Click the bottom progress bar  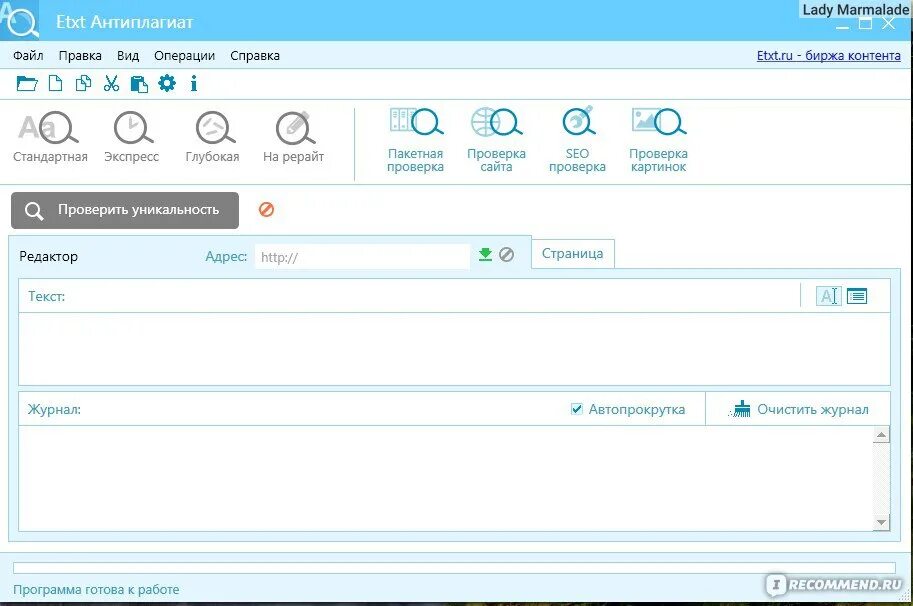click(x=454, y=568)
